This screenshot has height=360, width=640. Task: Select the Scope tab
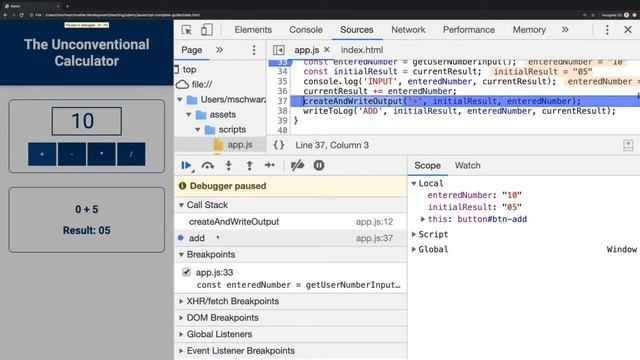pyautogui.click(x=427, y=165)
